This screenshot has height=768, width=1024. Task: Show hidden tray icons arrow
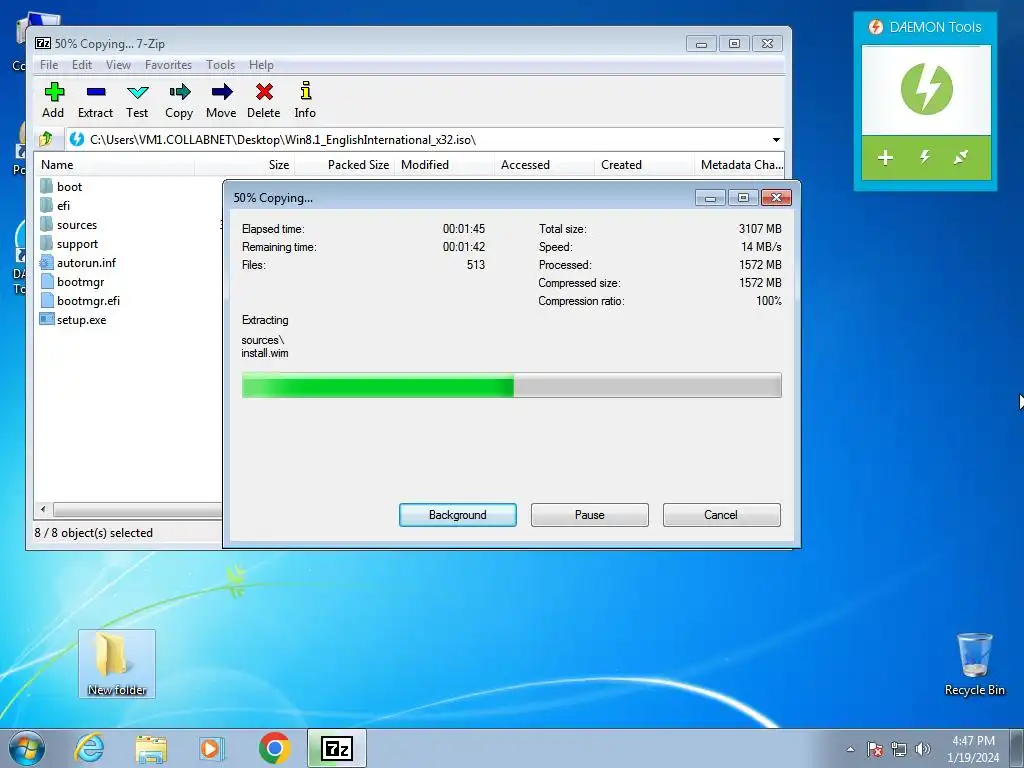point(850,749)
